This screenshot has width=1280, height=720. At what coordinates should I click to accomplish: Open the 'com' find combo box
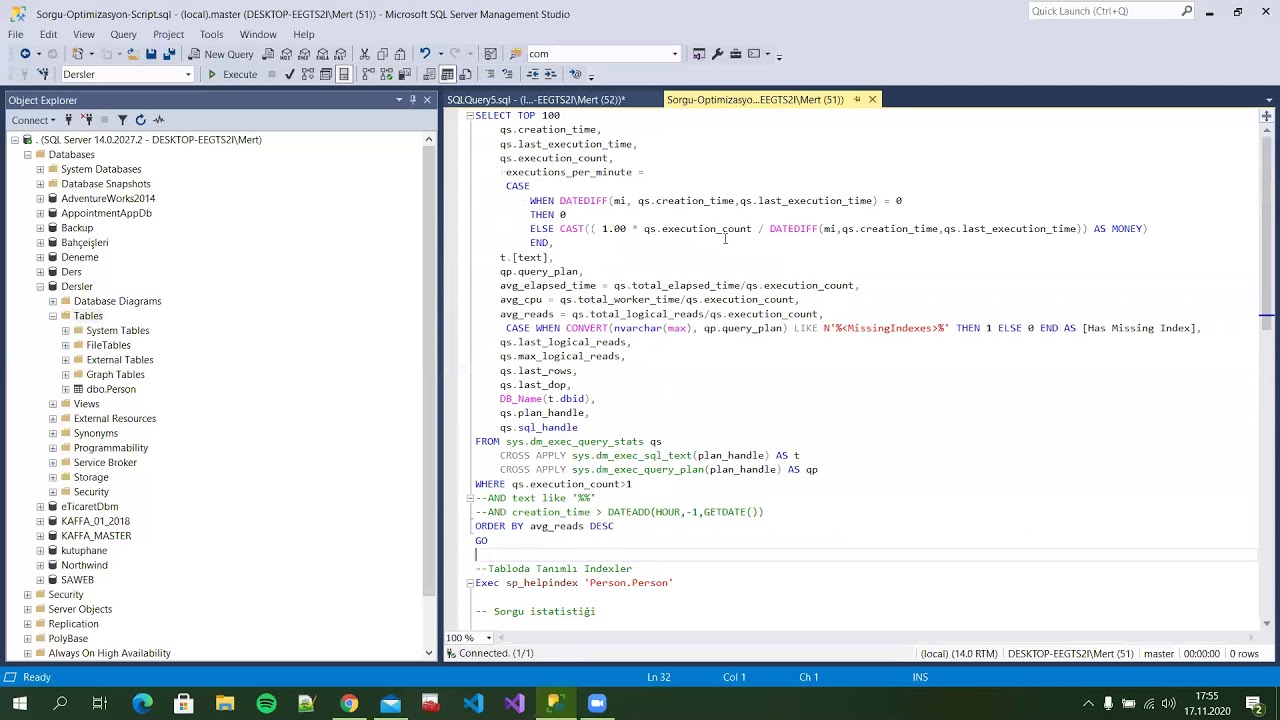point(675,54)
